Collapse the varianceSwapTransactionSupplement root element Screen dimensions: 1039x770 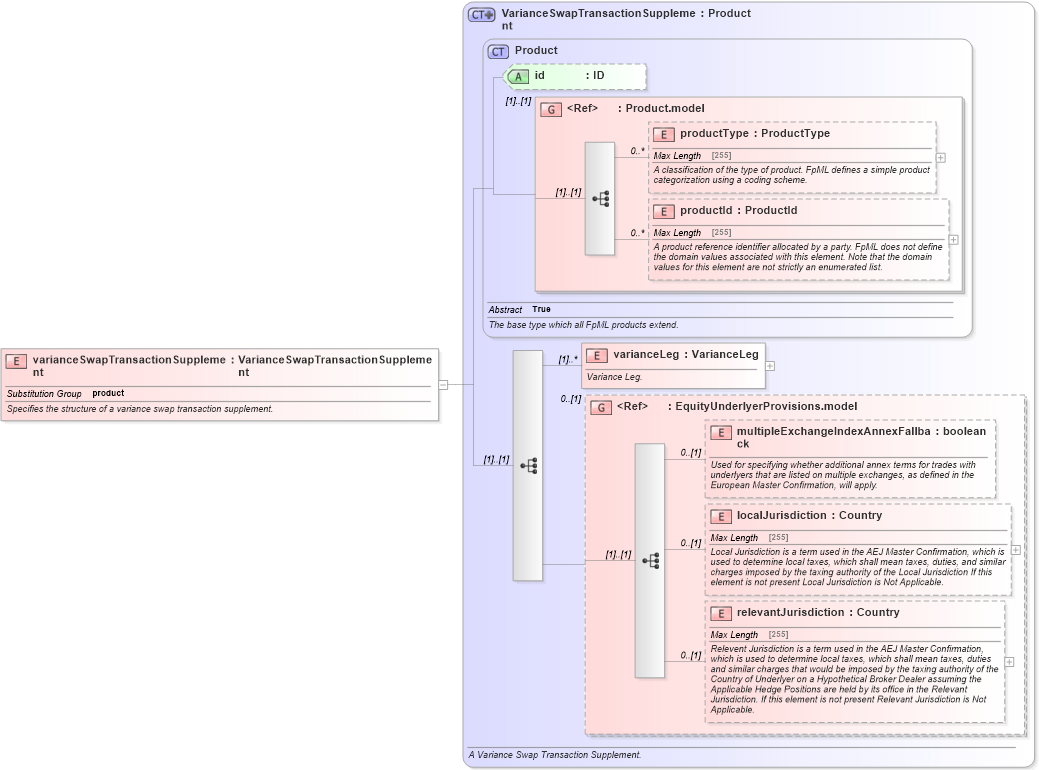(x=443, y=384)
